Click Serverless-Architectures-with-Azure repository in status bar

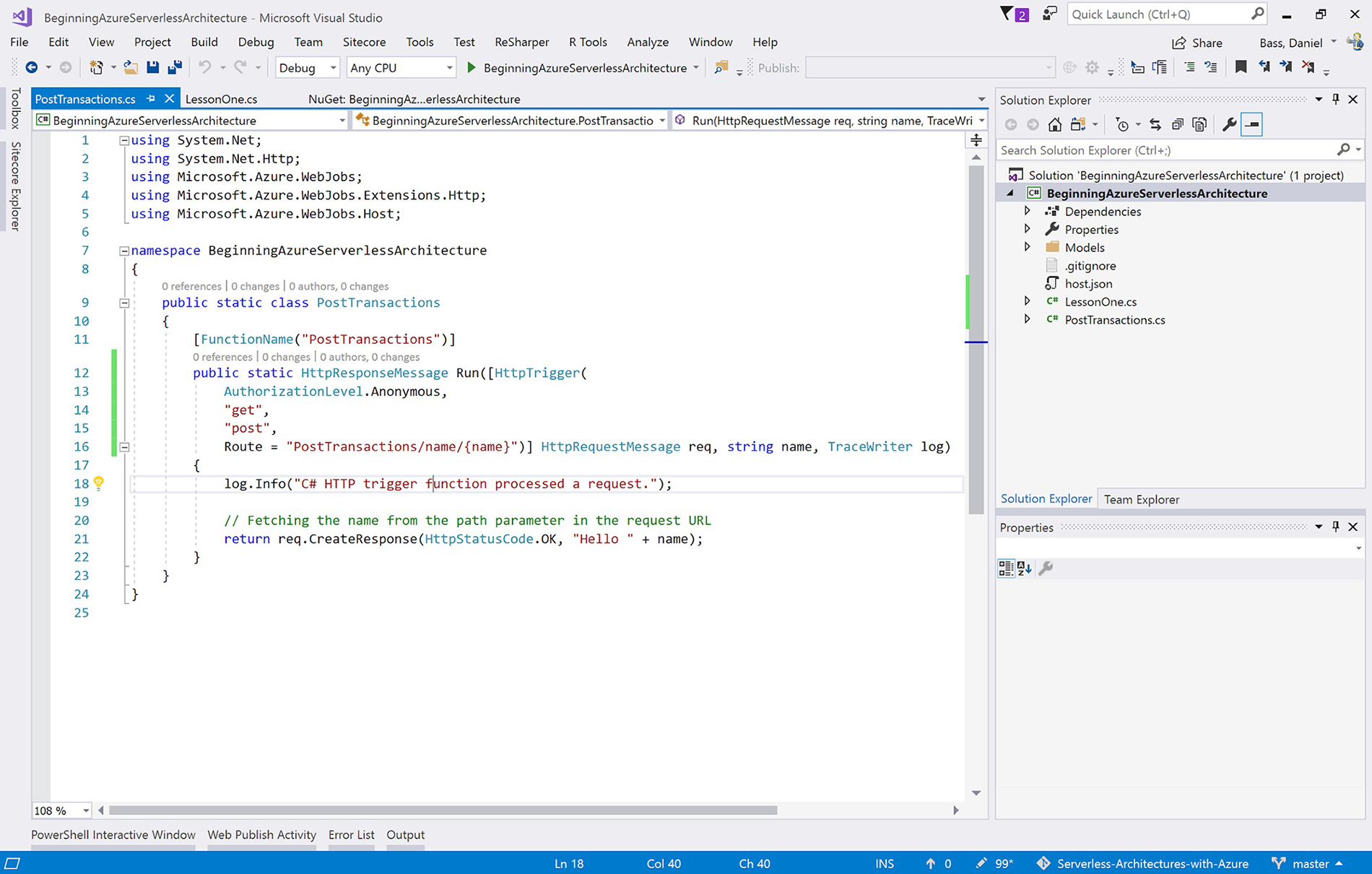pyautogui.click(x=1143, y=863)
